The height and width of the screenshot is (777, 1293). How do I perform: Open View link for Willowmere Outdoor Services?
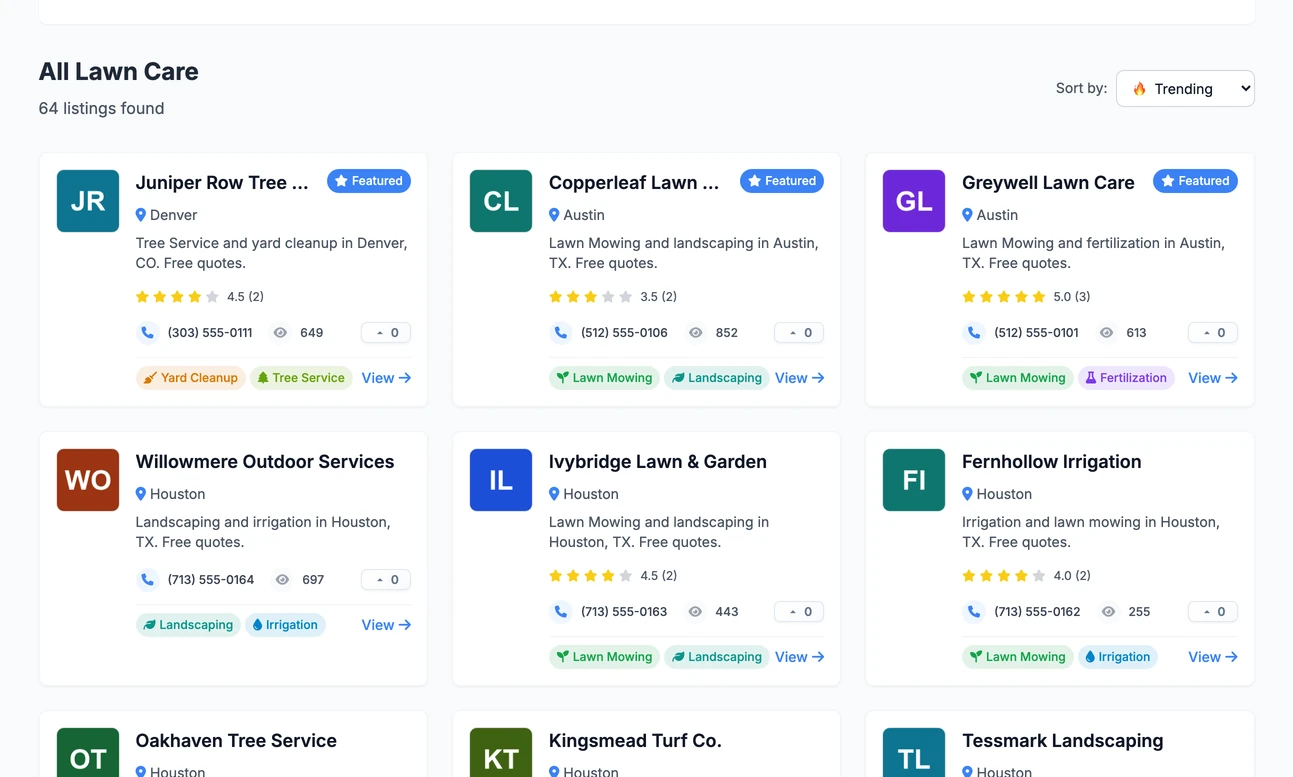tap(386, 625)
